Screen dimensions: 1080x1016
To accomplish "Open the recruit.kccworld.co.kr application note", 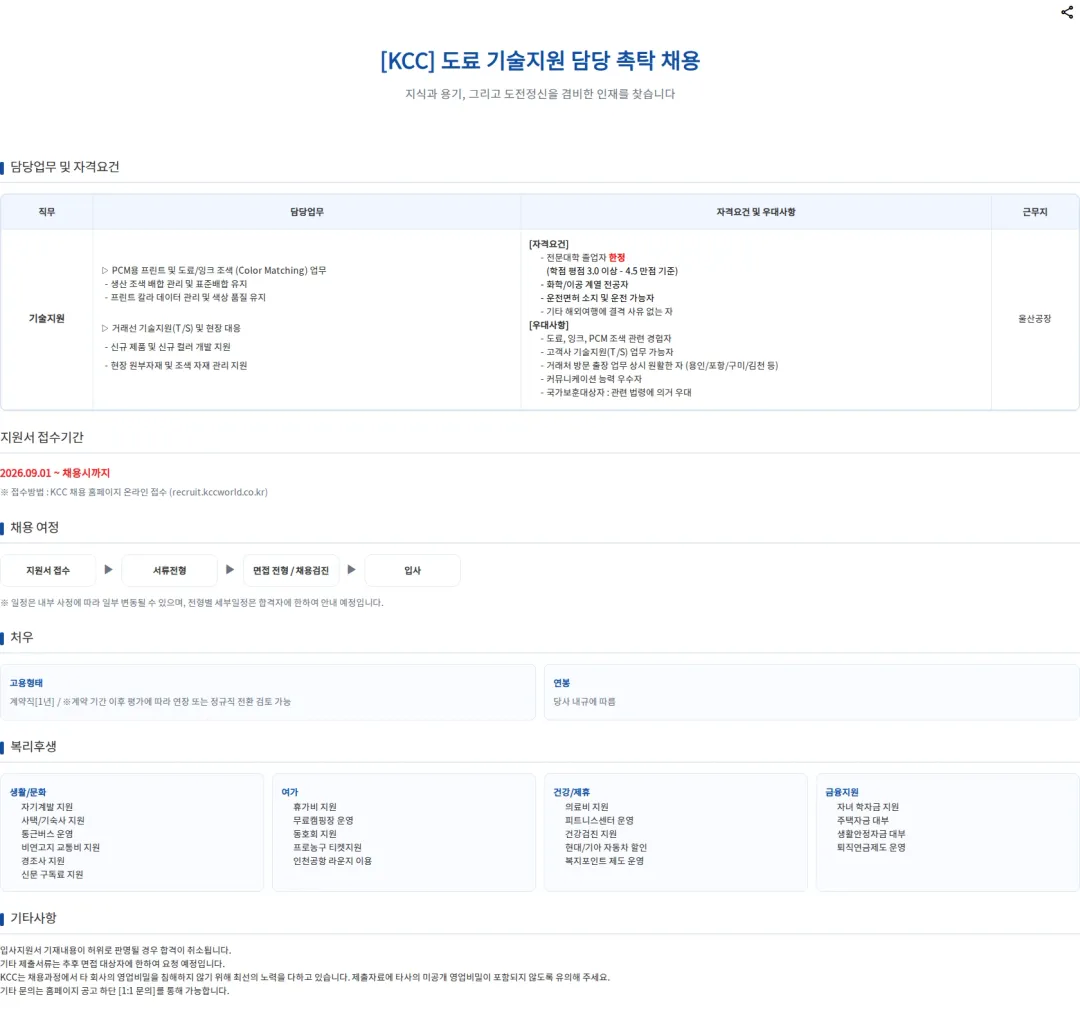I will [x=134, y=492].
